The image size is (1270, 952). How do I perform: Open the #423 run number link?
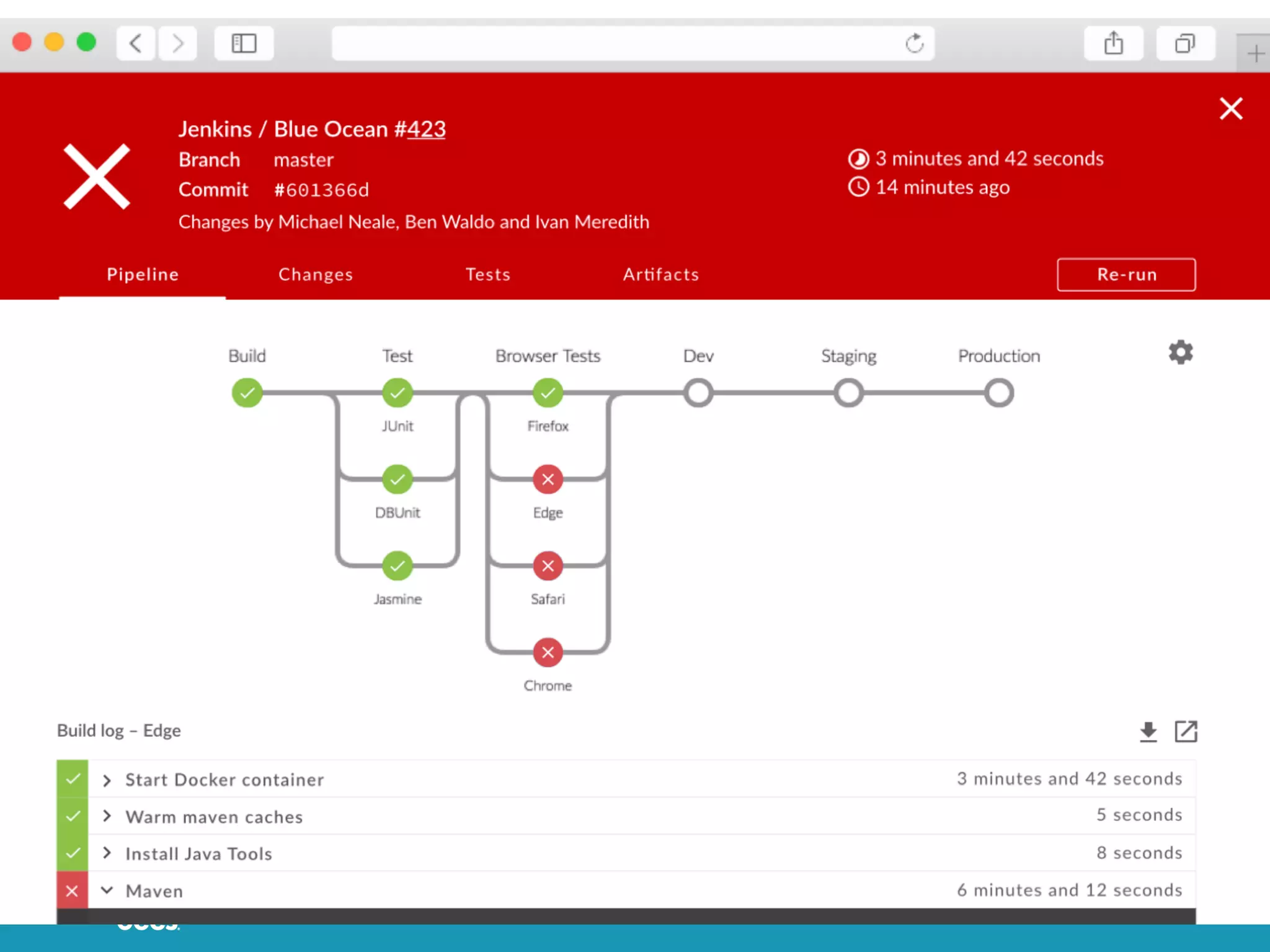[426, 129]
